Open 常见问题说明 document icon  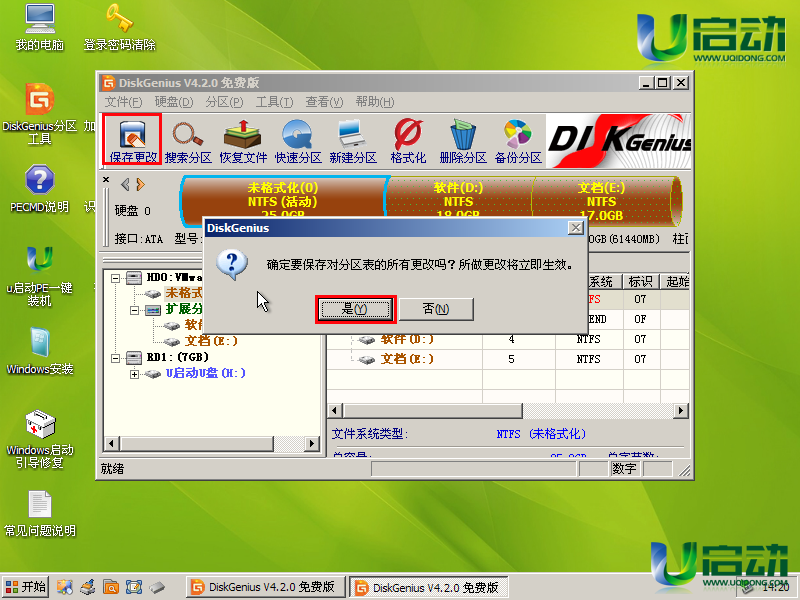click(40, 514)
